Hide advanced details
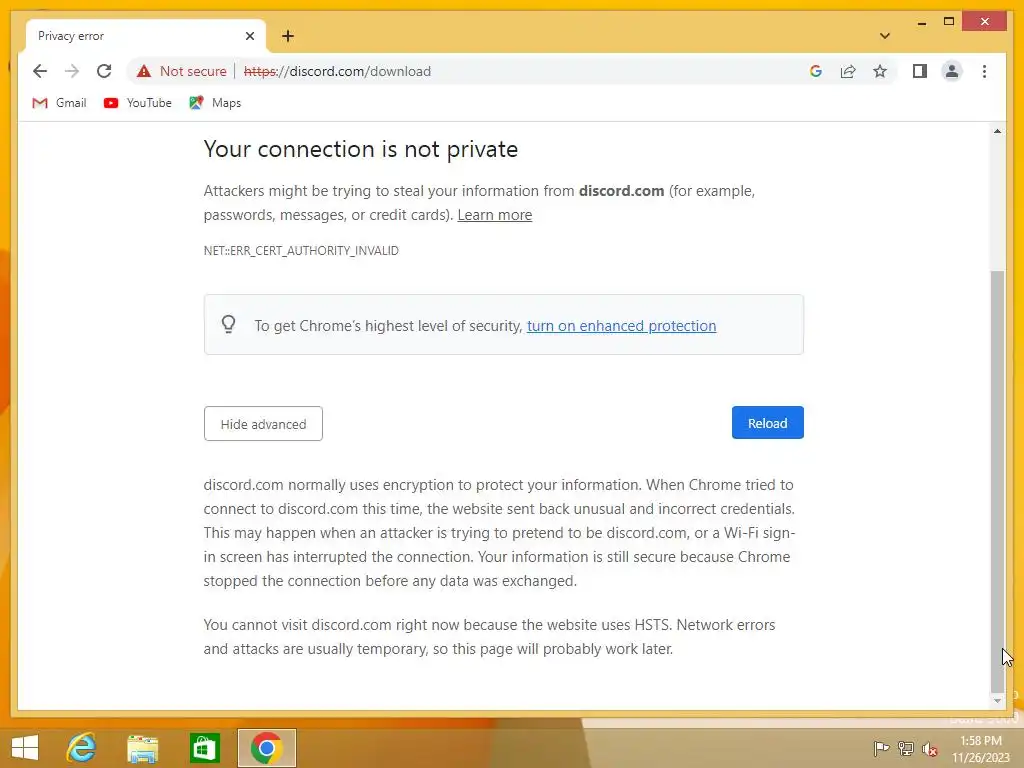The width and height of the screenshot is (1024, 768). pos(263,424)
